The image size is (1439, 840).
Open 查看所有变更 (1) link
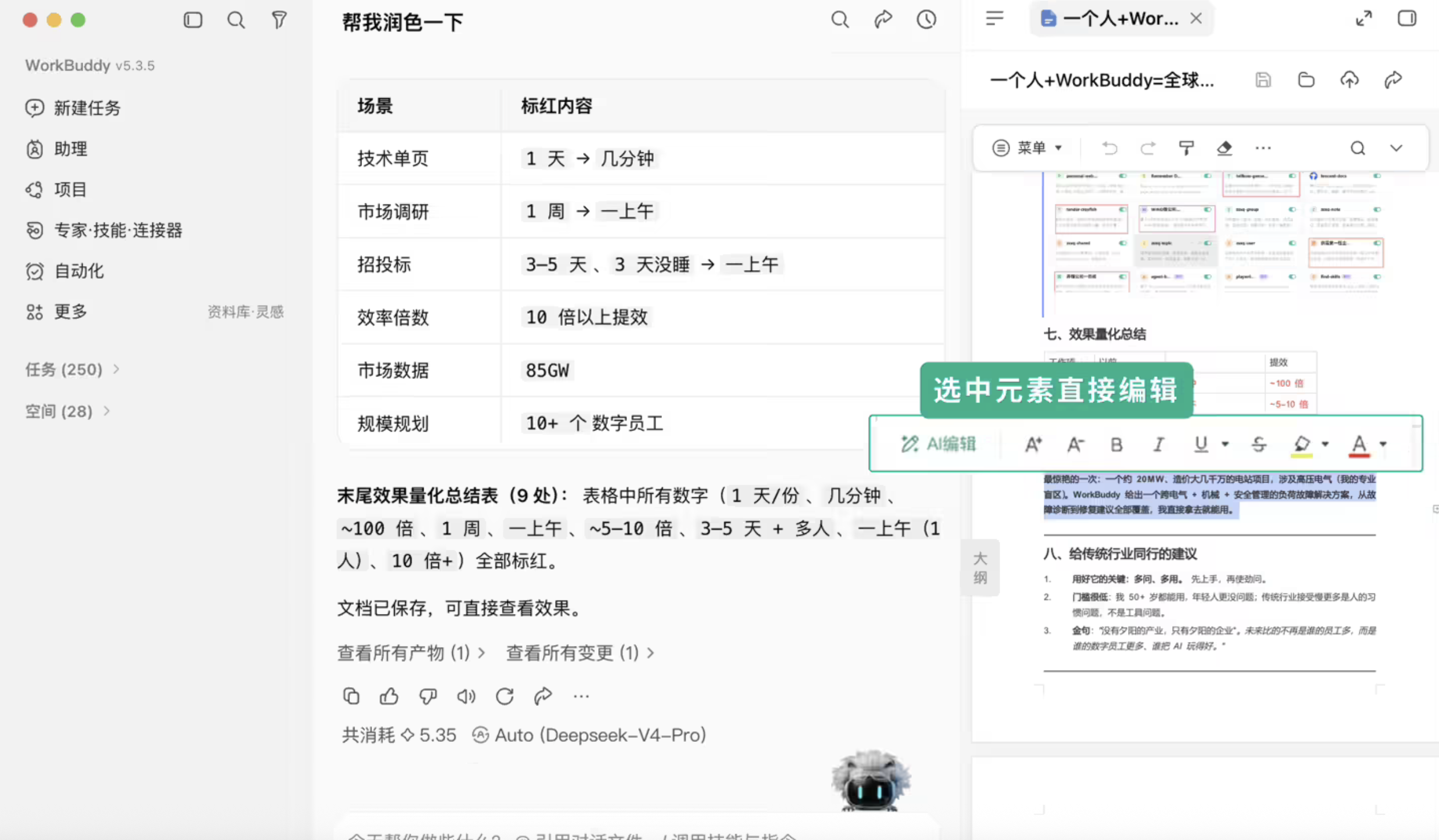tap(580, 653)
